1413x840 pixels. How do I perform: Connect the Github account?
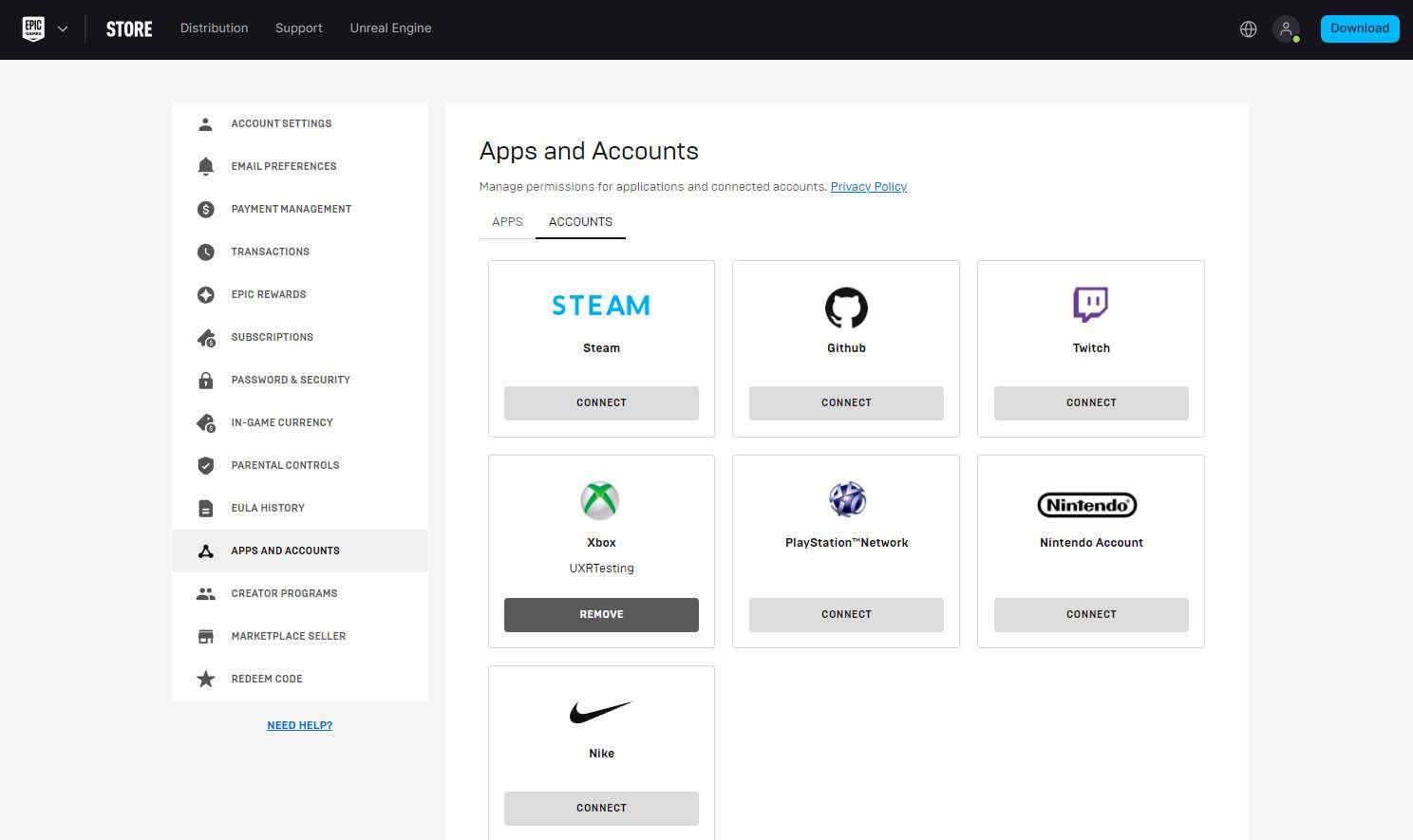tap(846, 403)
